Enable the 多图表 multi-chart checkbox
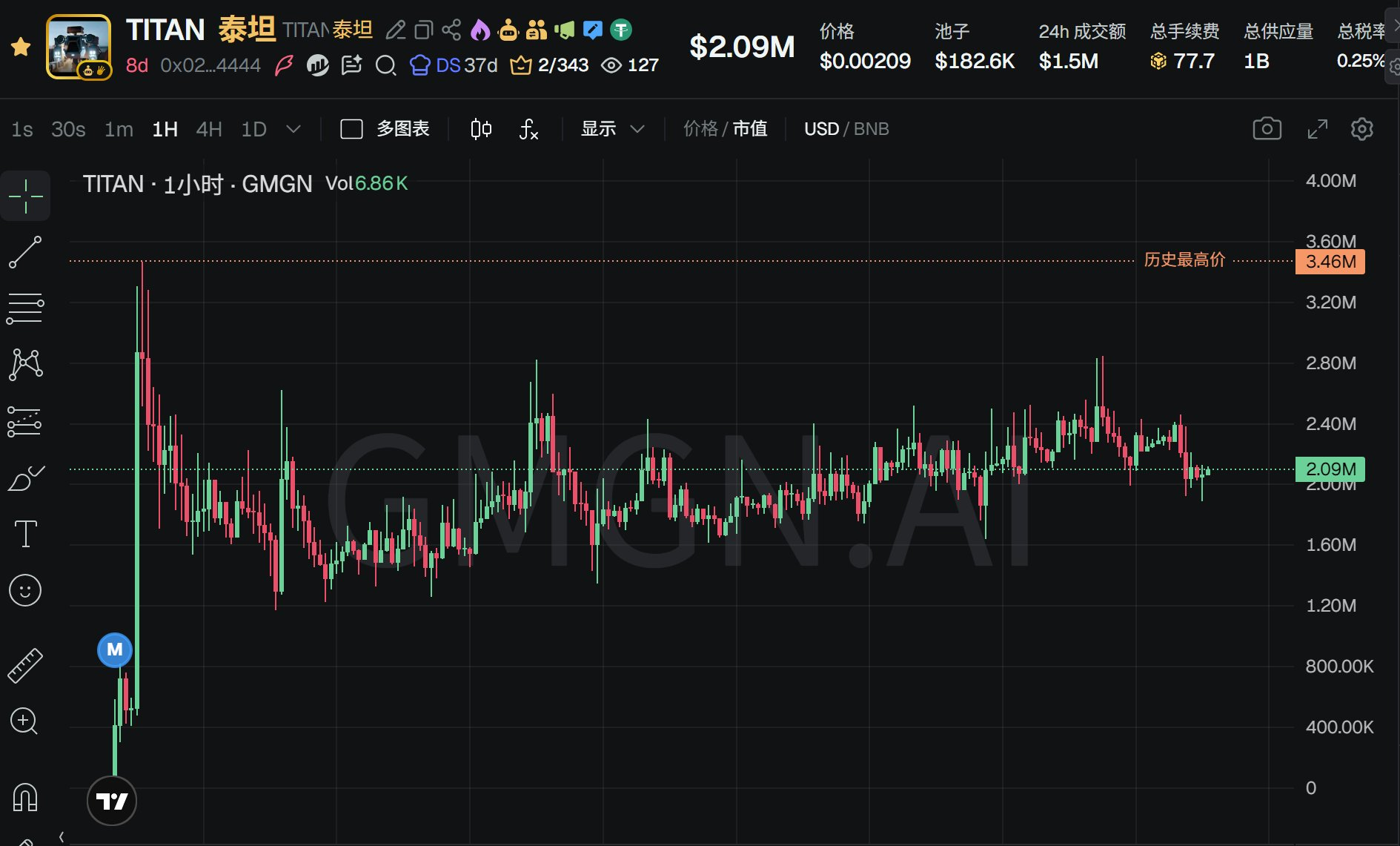The width and height of the screenshot is (1400, 846). [x=351, y=129]
